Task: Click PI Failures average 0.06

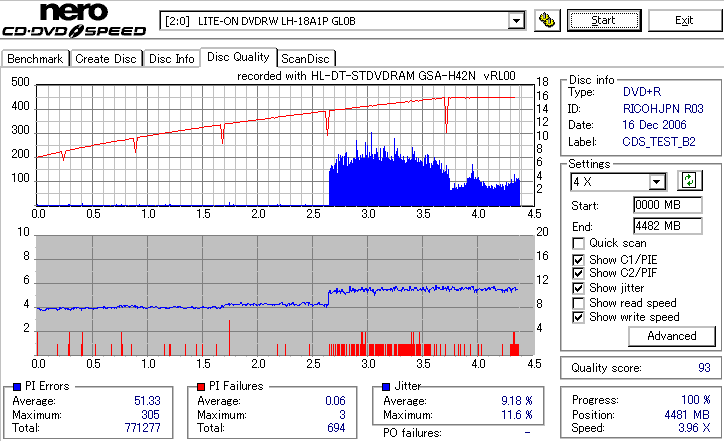Action: click(x=335, y=401)
